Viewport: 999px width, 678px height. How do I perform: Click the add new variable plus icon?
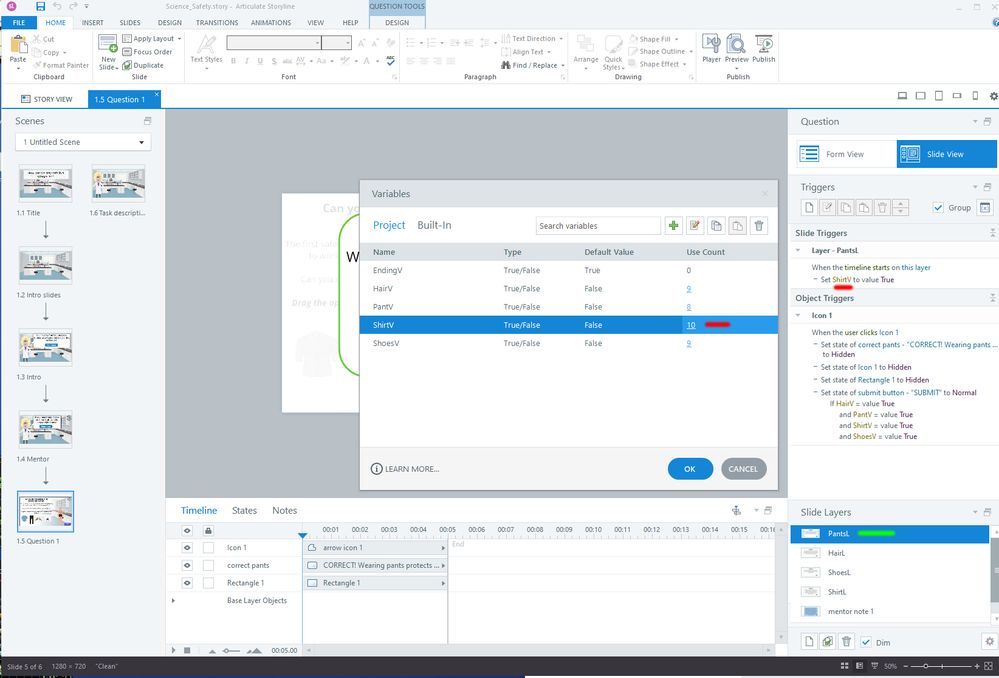click(673, 226)
